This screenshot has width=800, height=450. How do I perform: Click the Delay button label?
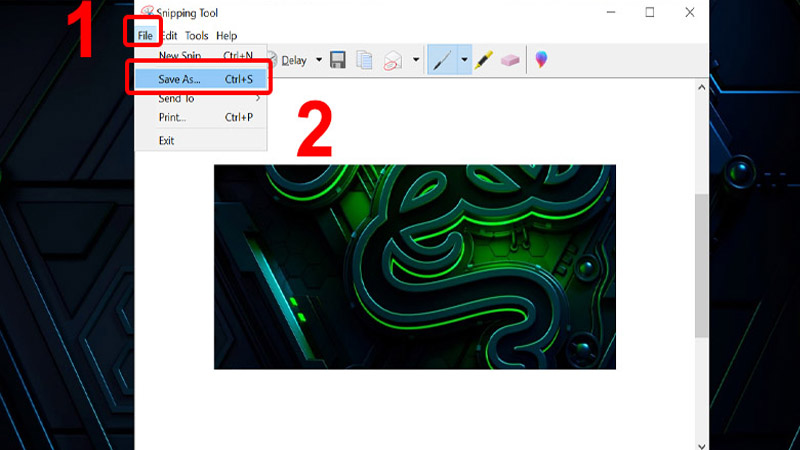pos(294,60)
